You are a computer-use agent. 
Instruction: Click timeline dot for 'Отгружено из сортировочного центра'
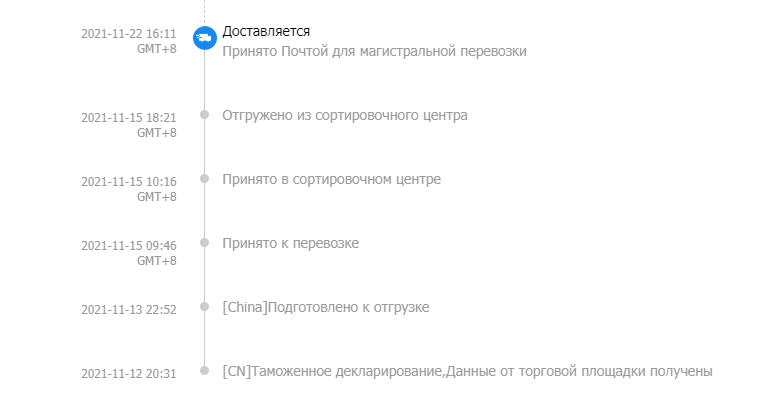204,114
